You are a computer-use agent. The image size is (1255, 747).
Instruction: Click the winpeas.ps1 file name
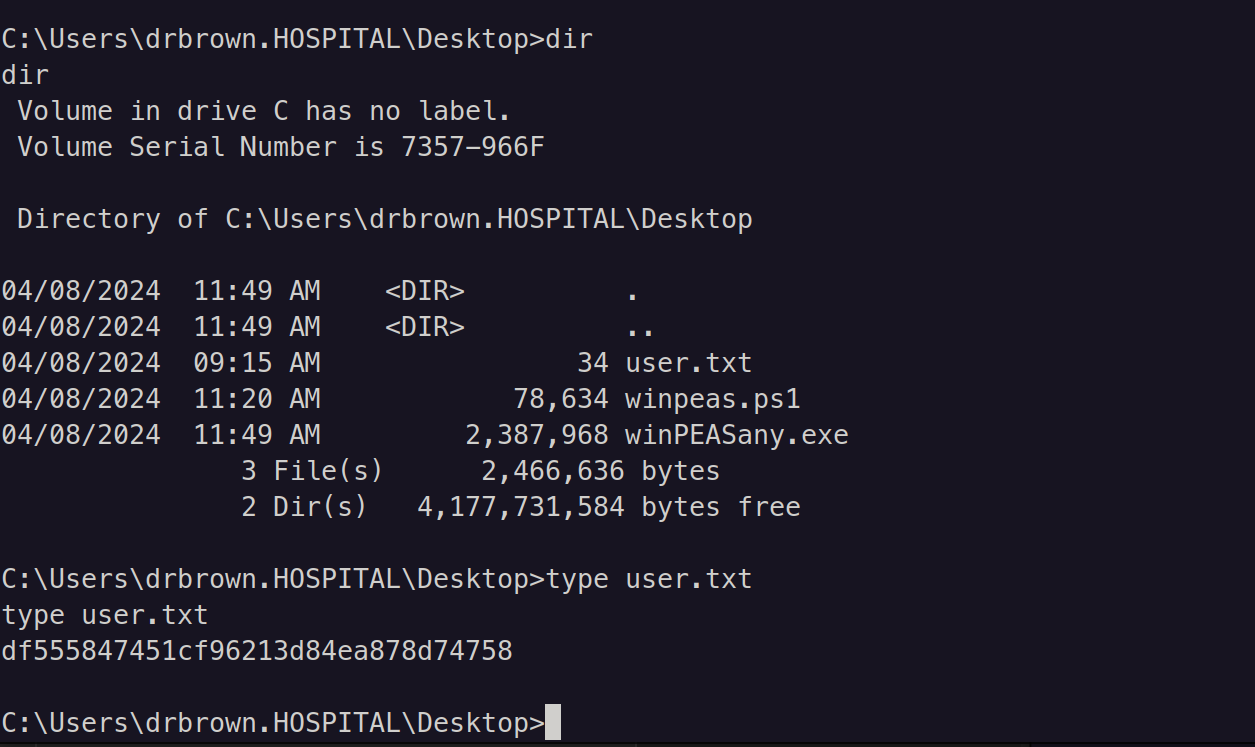pos(712,399)
